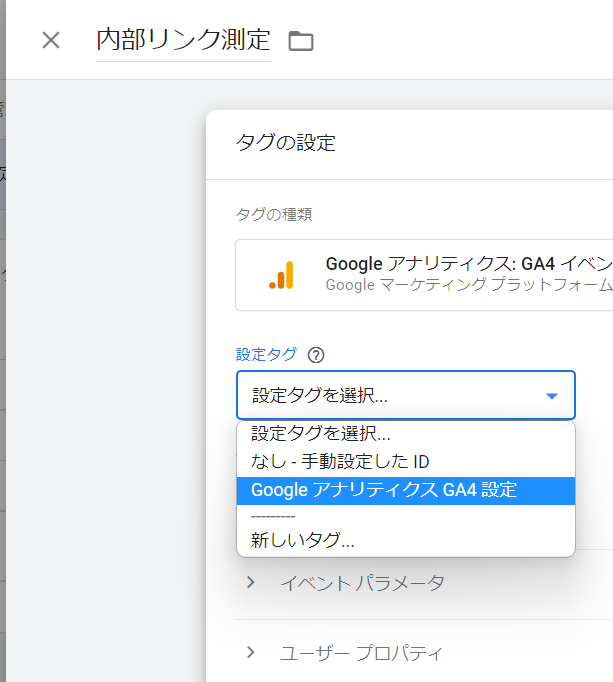Expand ユーザー プロパティ using its chevron
Viewport: 613px width, 682px height.
[x=251, y=653]
